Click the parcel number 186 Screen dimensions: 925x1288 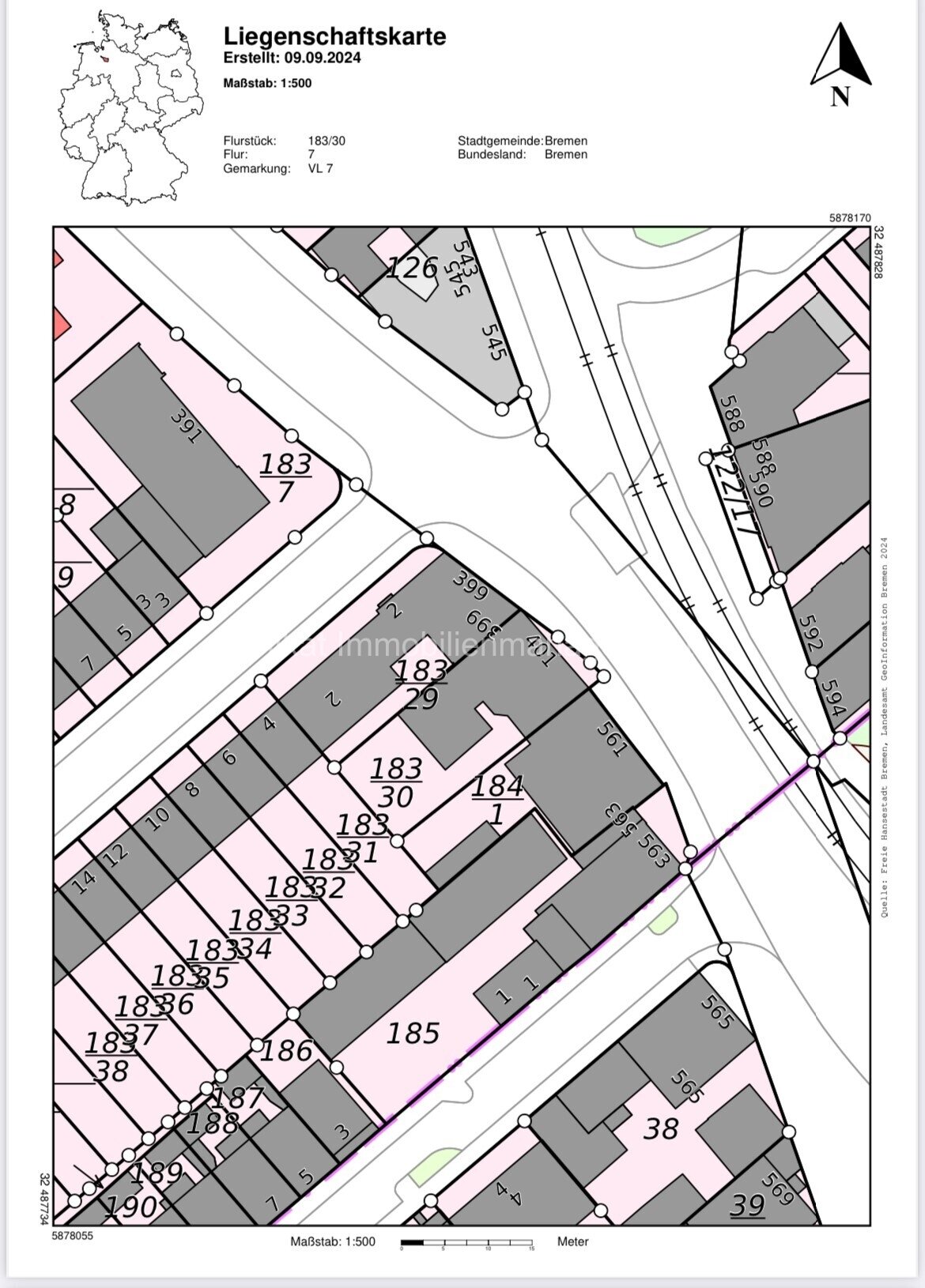pyautogui.click(x=286, y=1050)
